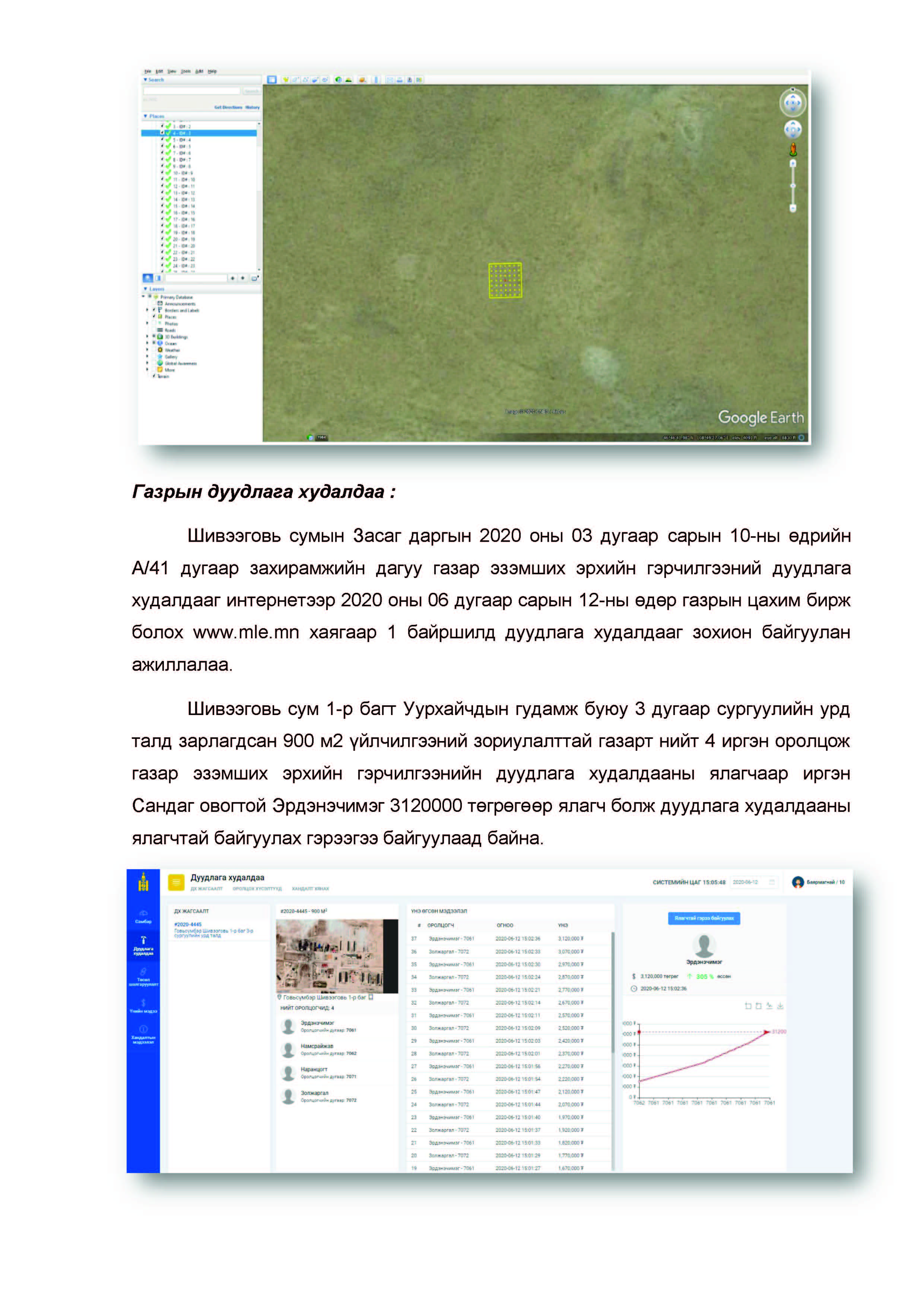Click the chart line-view icon
This screenshot has height=1306, width=924.
click(x=770, y=1006)
